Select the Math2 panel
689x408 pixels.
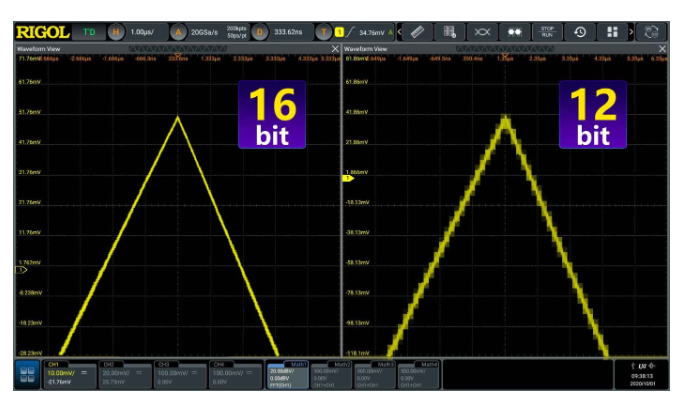[x=331, y=375]
